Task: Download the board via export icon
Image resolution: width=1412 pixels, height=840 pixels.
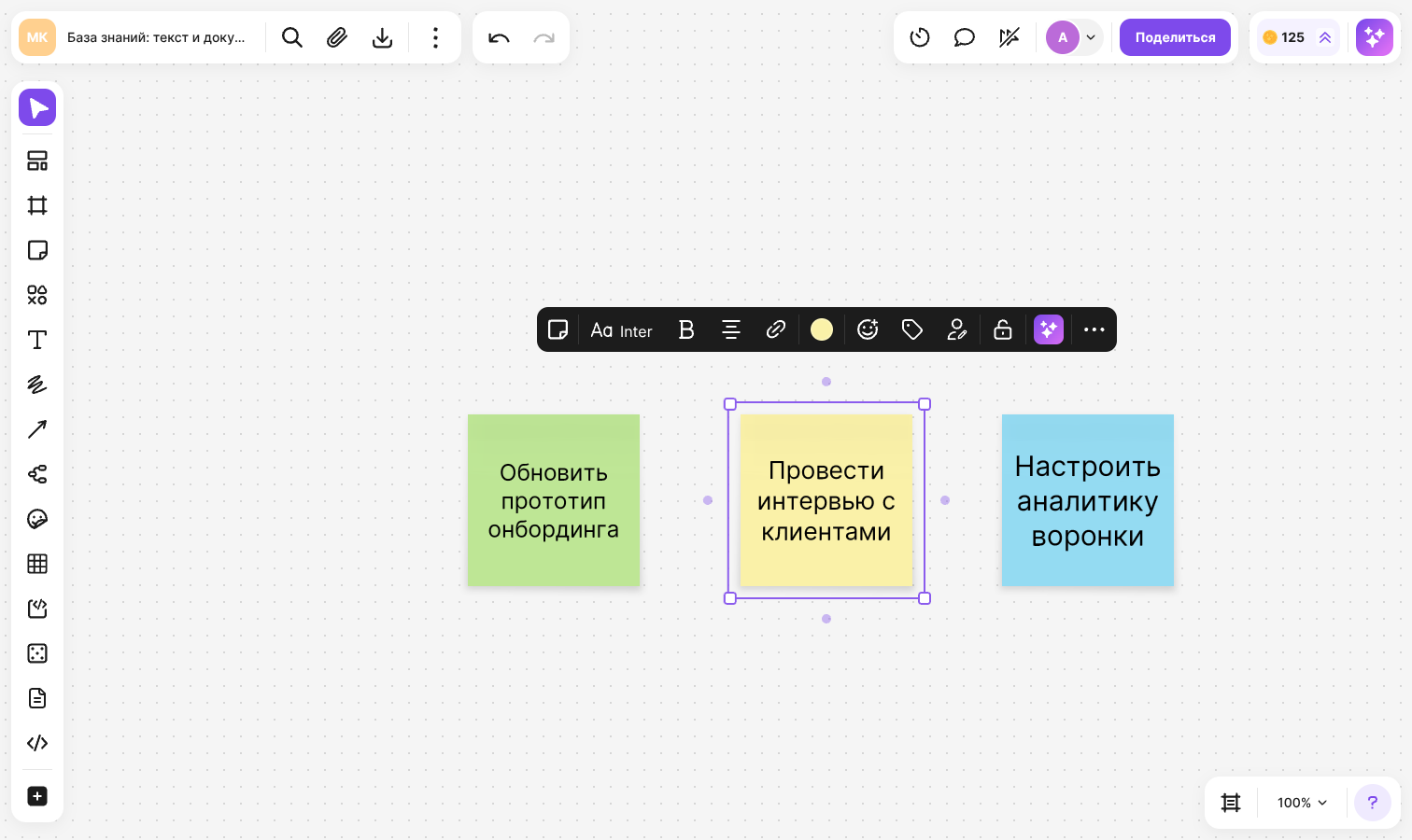Action: 382,37
